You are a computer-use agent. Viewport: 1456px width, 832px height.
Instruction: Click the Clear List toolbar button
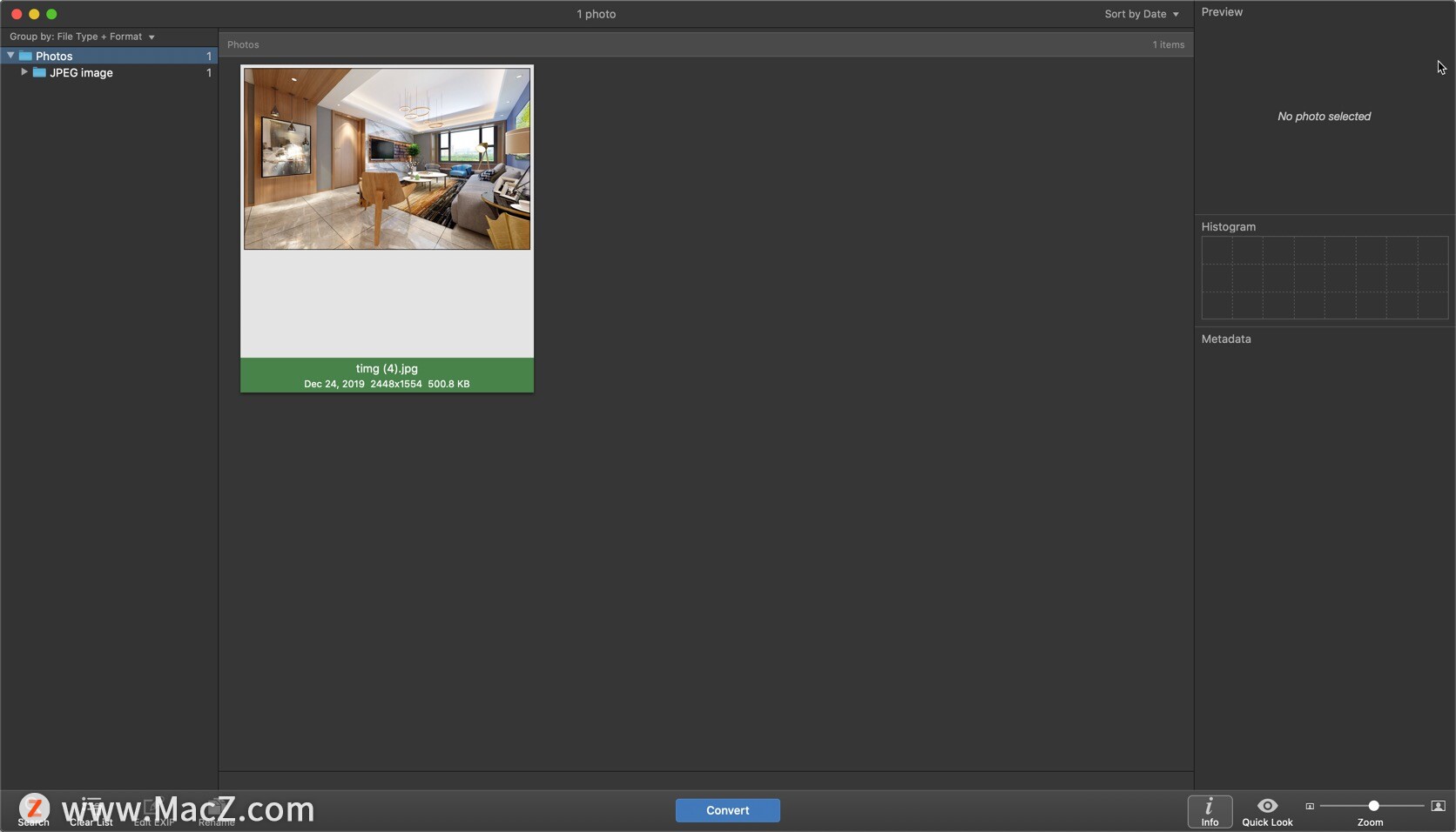[91, 811]
